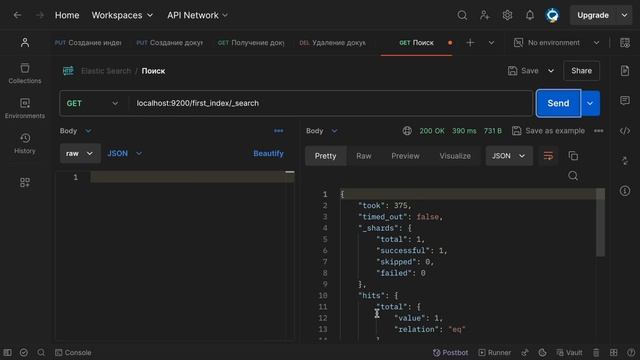Image resolution: width=640 pixels, height=360 pixels.
Task: Open the GET method dropdown
Action: click(x=93, y=103)
